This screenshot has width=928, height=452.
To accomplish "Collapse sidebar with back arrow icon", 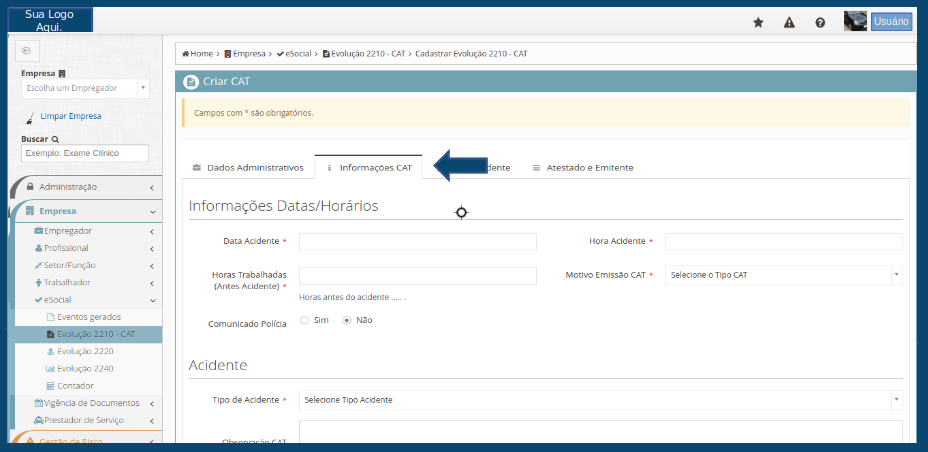I will 26,50.
